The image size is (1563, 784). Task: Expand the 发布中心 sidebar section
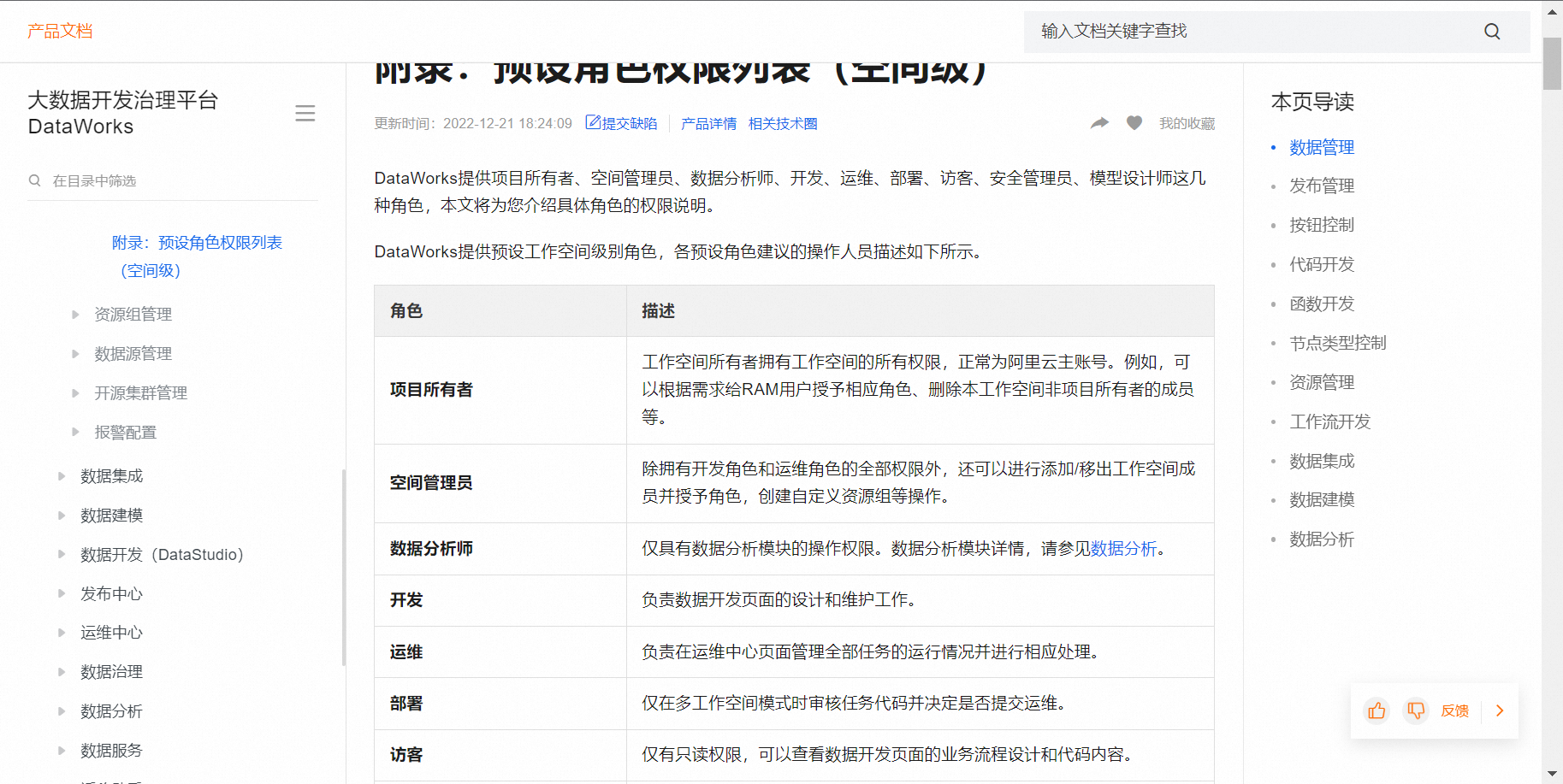click(62, 594)
